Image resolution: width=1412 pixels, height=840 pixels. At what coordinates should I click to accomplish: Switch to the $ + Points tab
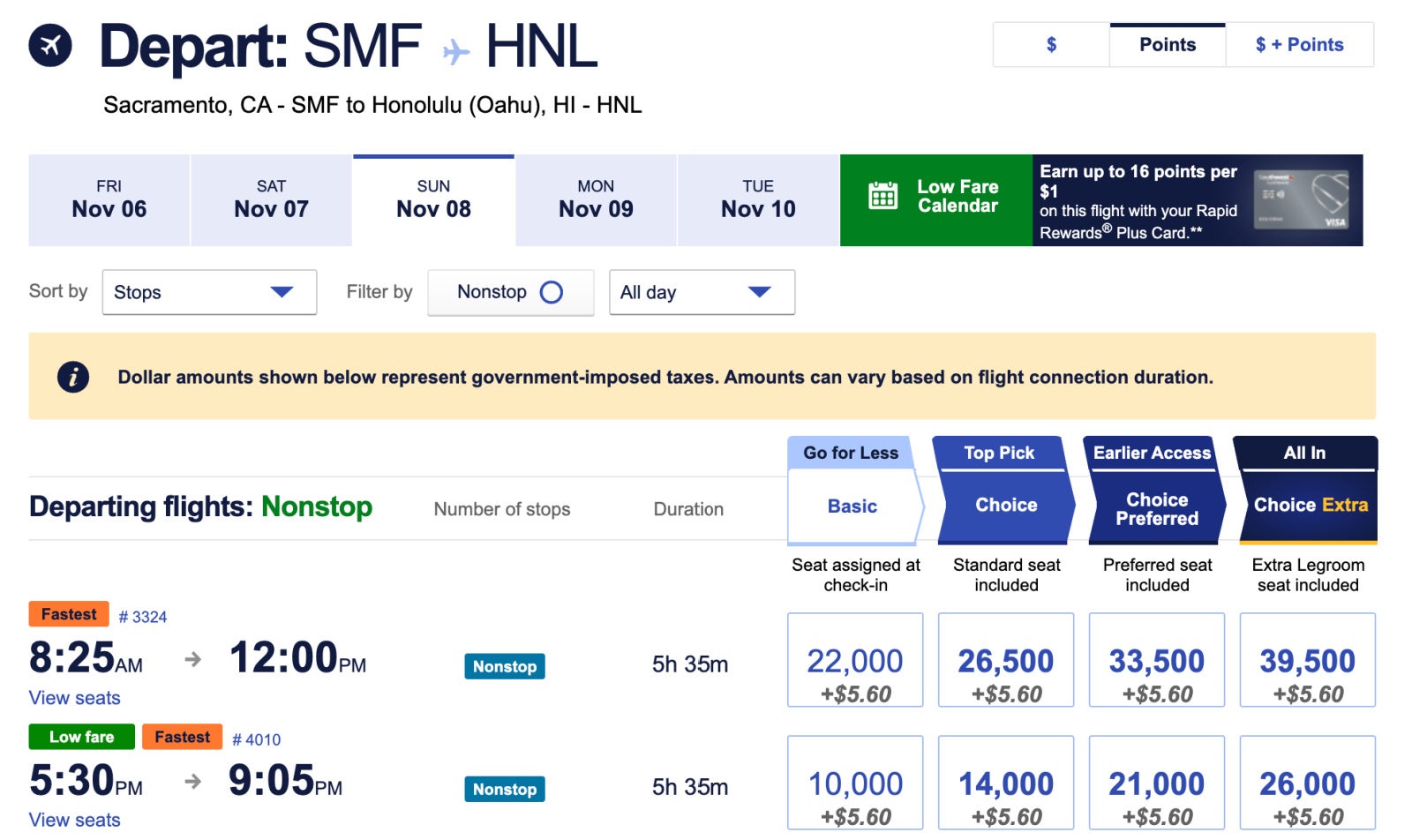pos(1299,45)
